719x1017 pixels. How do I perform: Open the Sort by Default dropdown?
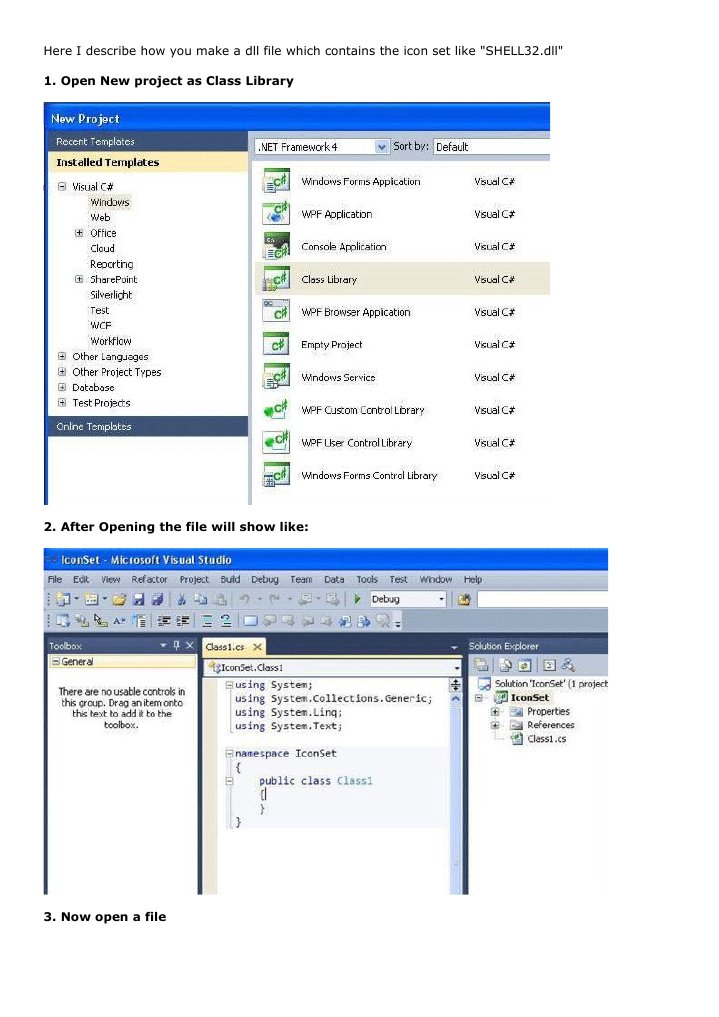coord(491,147)
